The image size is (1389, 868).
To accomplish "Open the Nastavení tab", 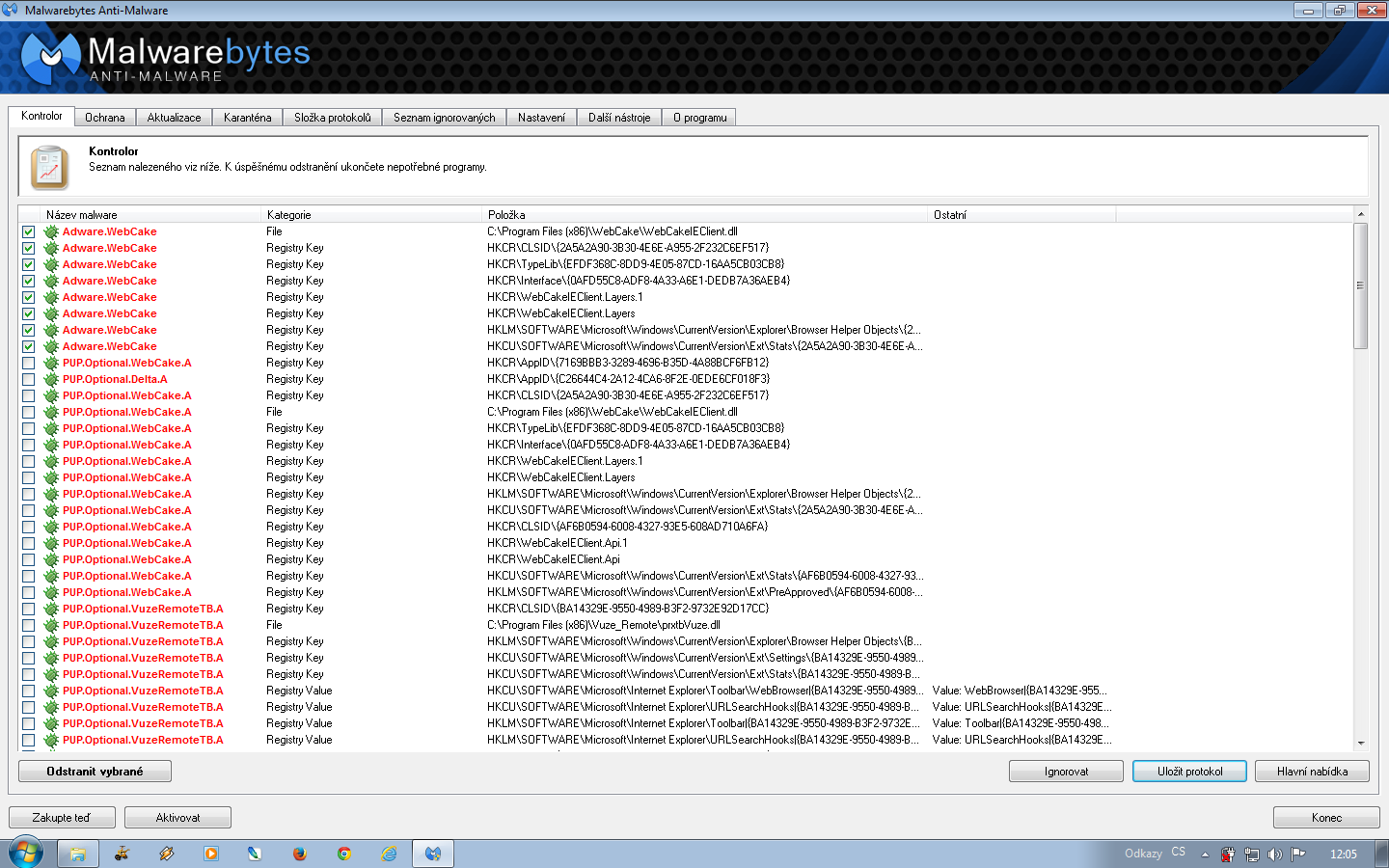I will click(542, 118).
